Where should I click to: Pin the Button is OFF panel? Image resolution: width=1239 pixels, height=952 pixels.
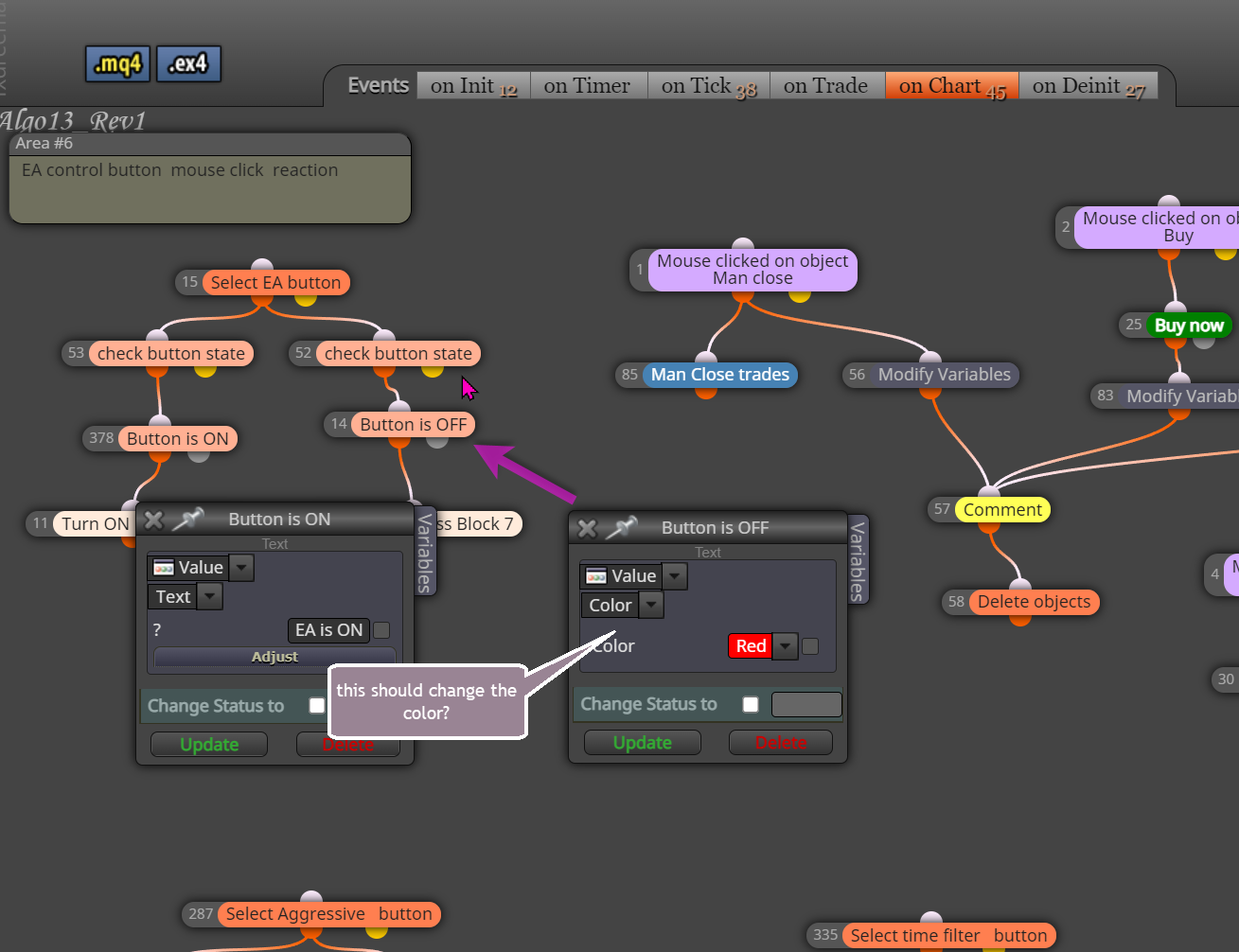pos(621,527)
